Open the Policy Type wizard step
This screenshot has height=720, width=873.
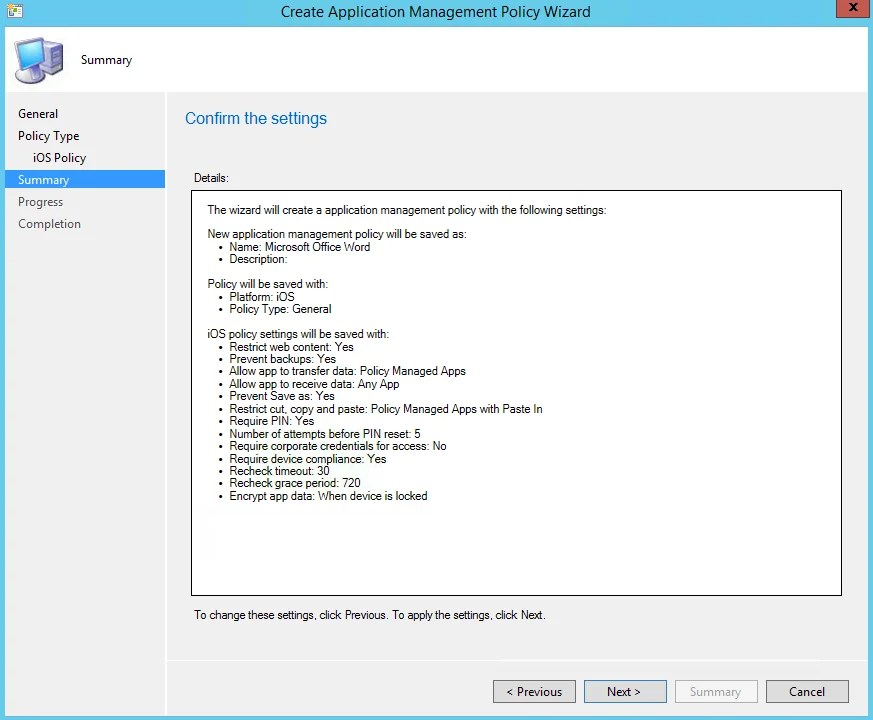(48, 136)
